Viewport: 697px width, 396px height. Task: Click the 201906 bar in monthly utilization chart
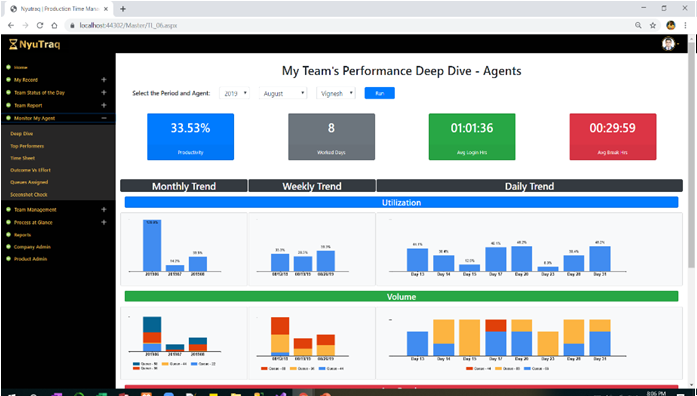152,245
